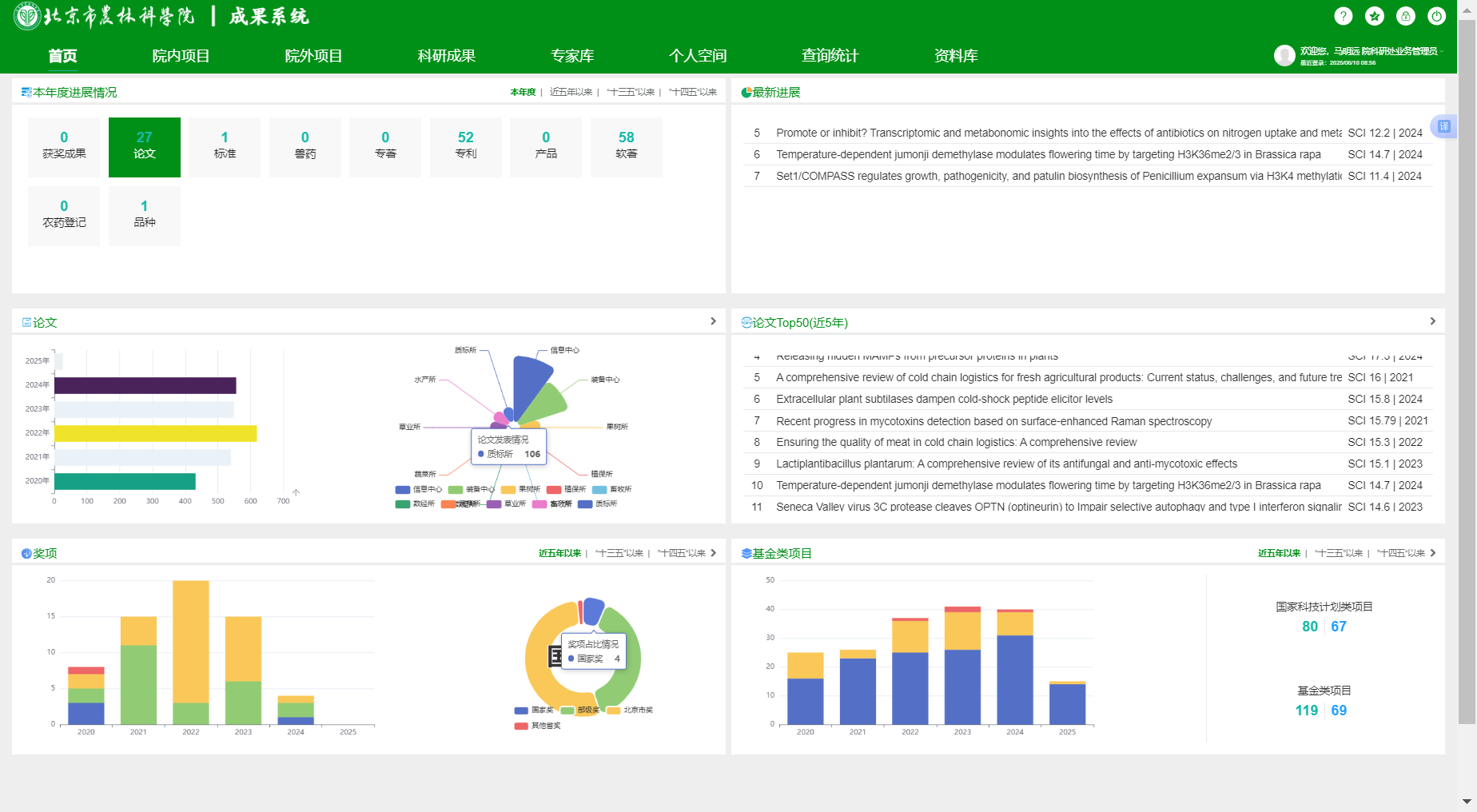The width and height of the screenshot is (1477, 812).
Task: Switch to the 专家库 menu
Action: coord(572,56)
